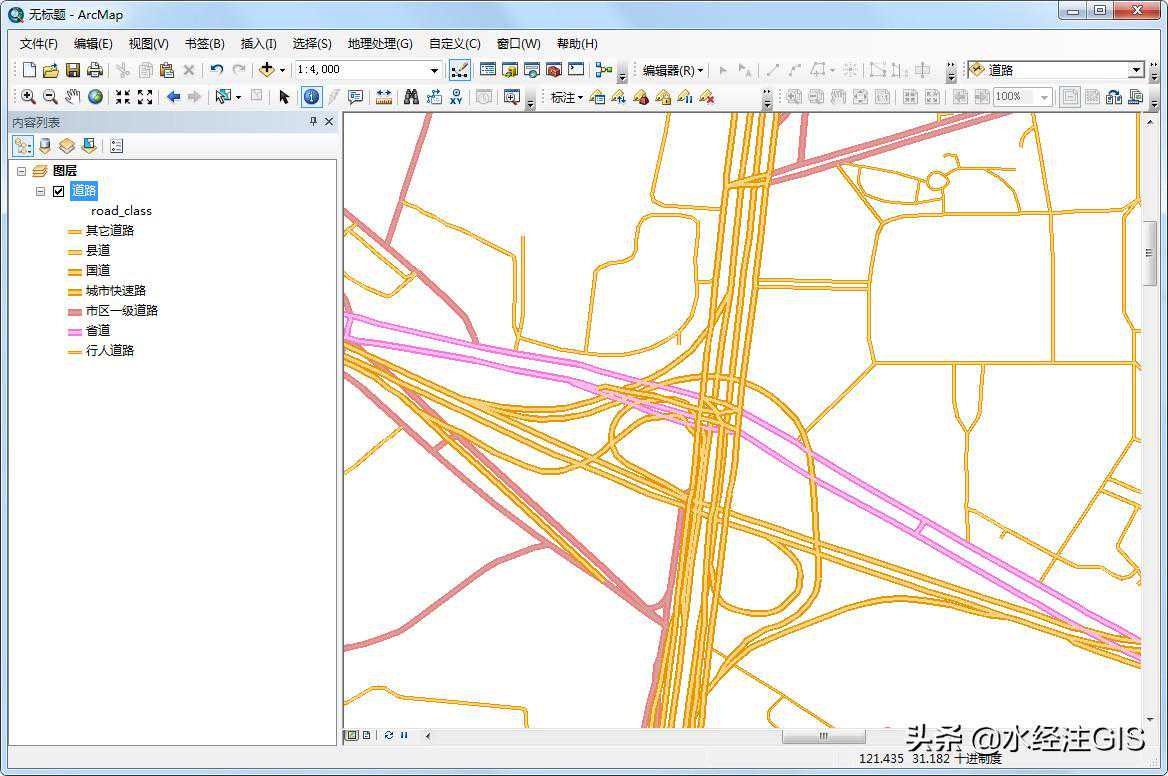The height and width of the screenshot is (776, 1168).
Task: Click the Full Extent globe icon
Action: 95,97
